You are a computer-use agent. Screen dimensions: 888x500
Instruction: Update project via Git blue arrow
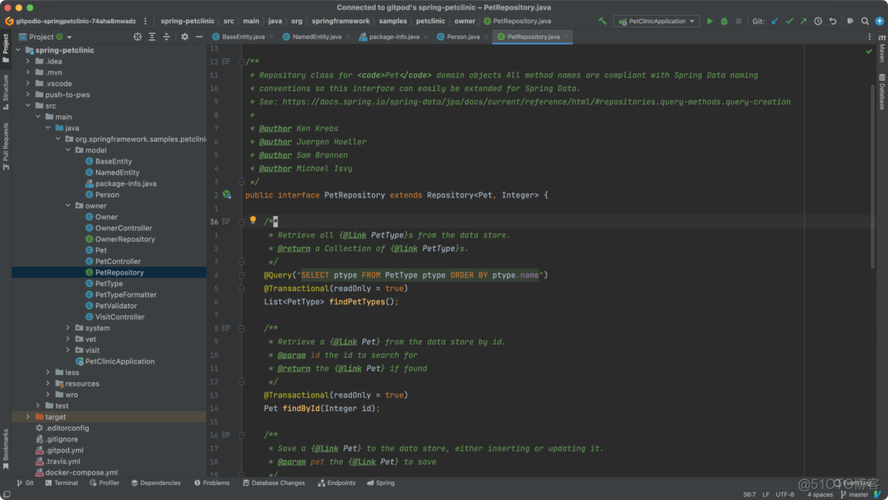pyautogui.click(x=775, y=21)
